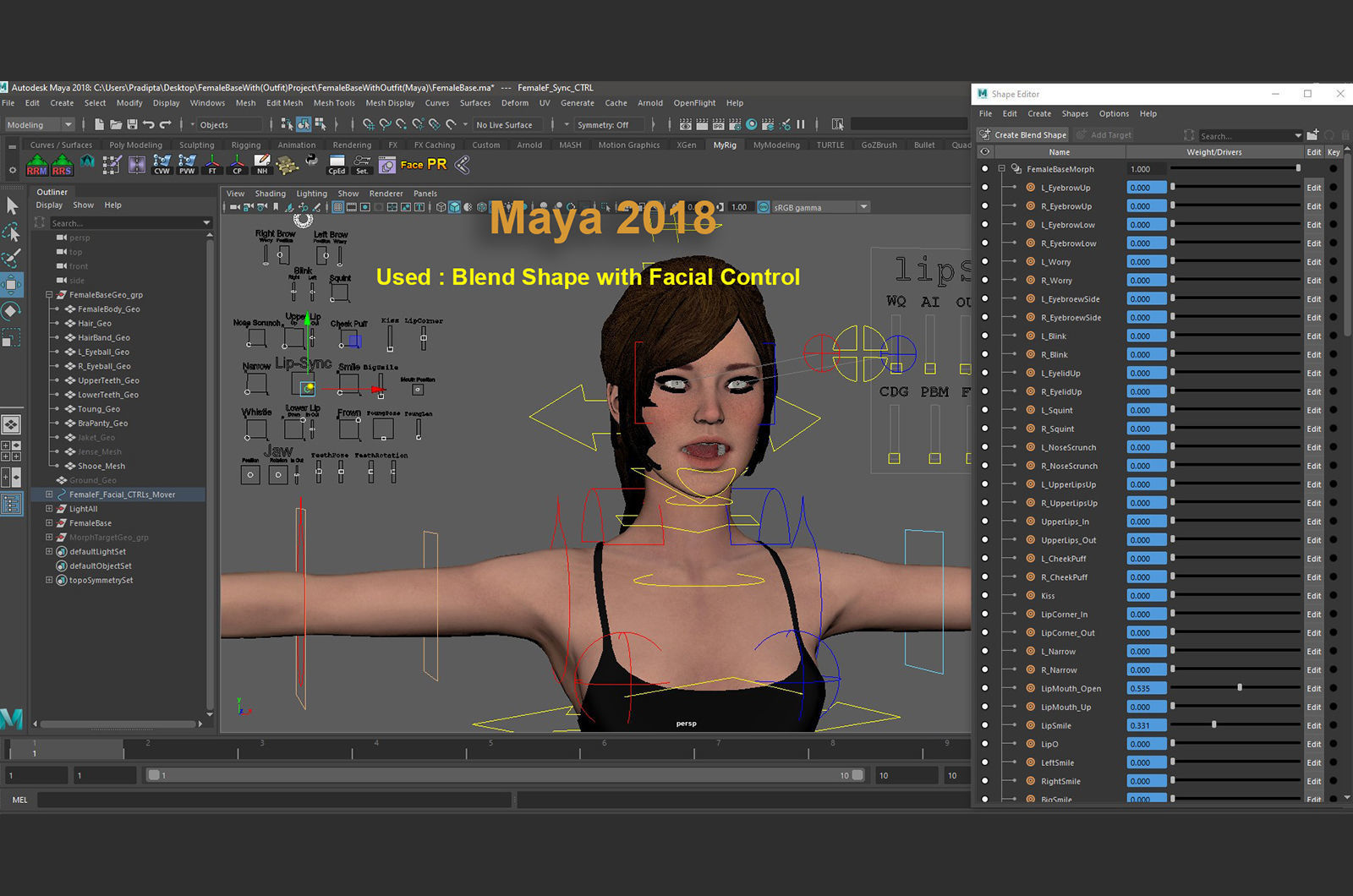Viewport: 1353px width, 896px height.
Task: Click the Redo arrow icon
Action: point(165,124)
